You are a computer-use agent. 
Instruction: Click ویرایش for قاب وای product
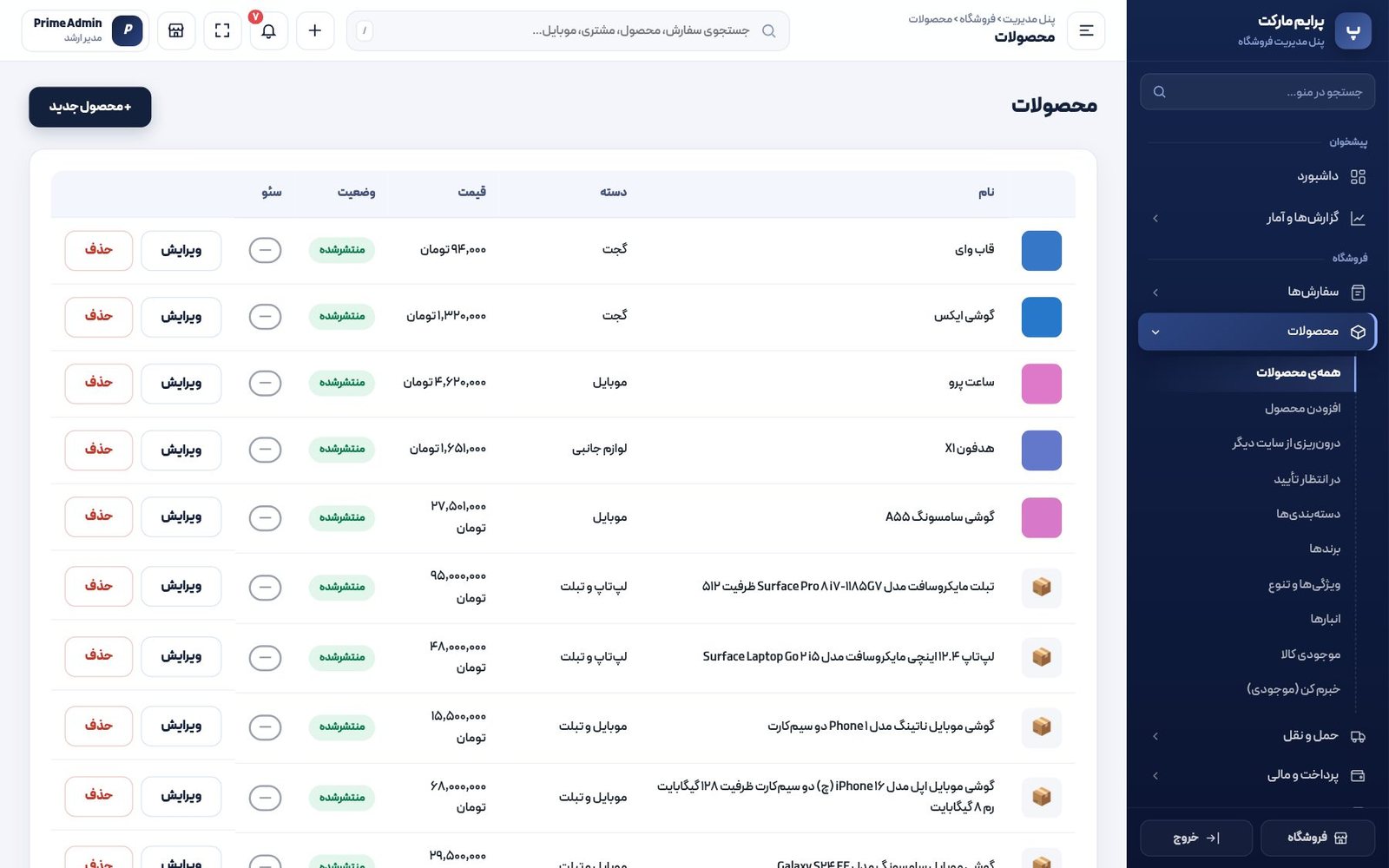(181, 251)
